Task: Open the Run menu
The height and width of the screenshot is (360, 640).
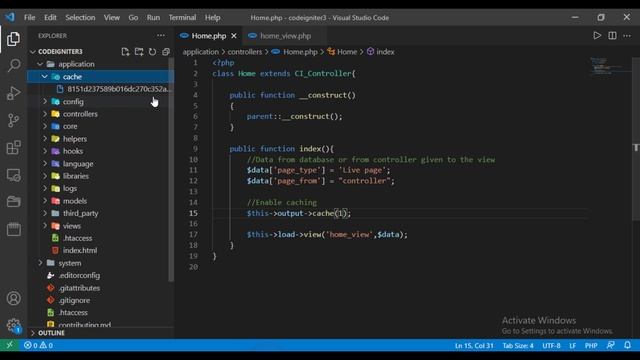Action: pos(153,18)
